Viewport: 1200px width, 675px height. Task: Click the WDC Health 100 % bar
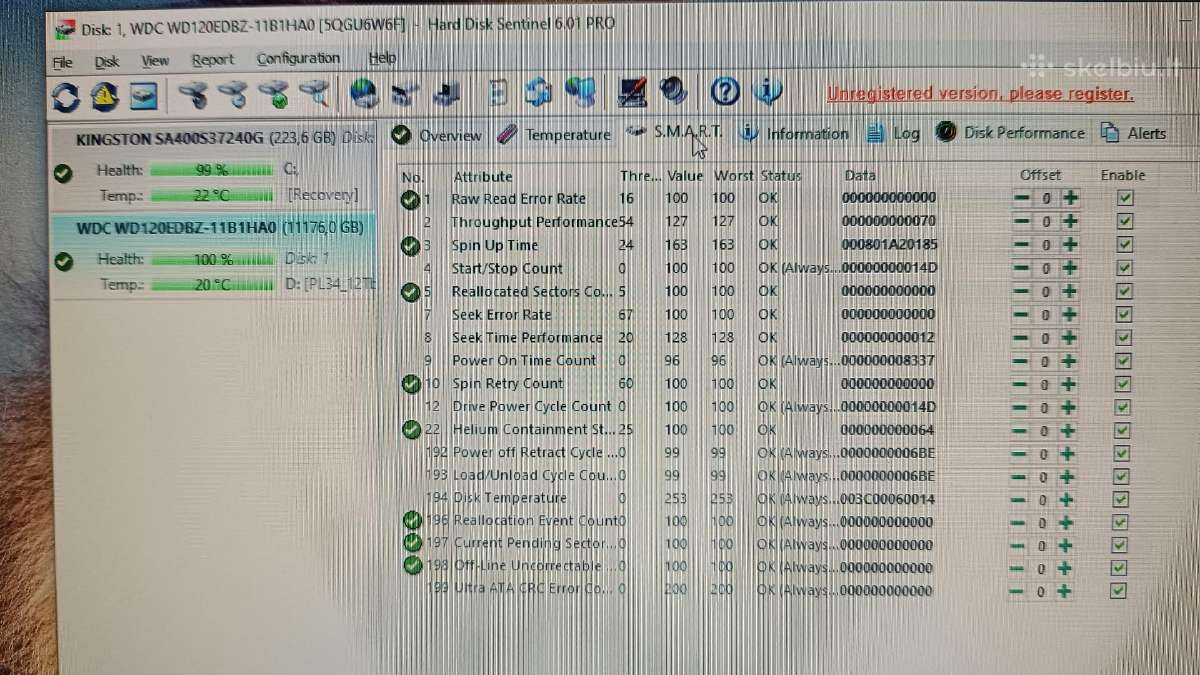213,260
